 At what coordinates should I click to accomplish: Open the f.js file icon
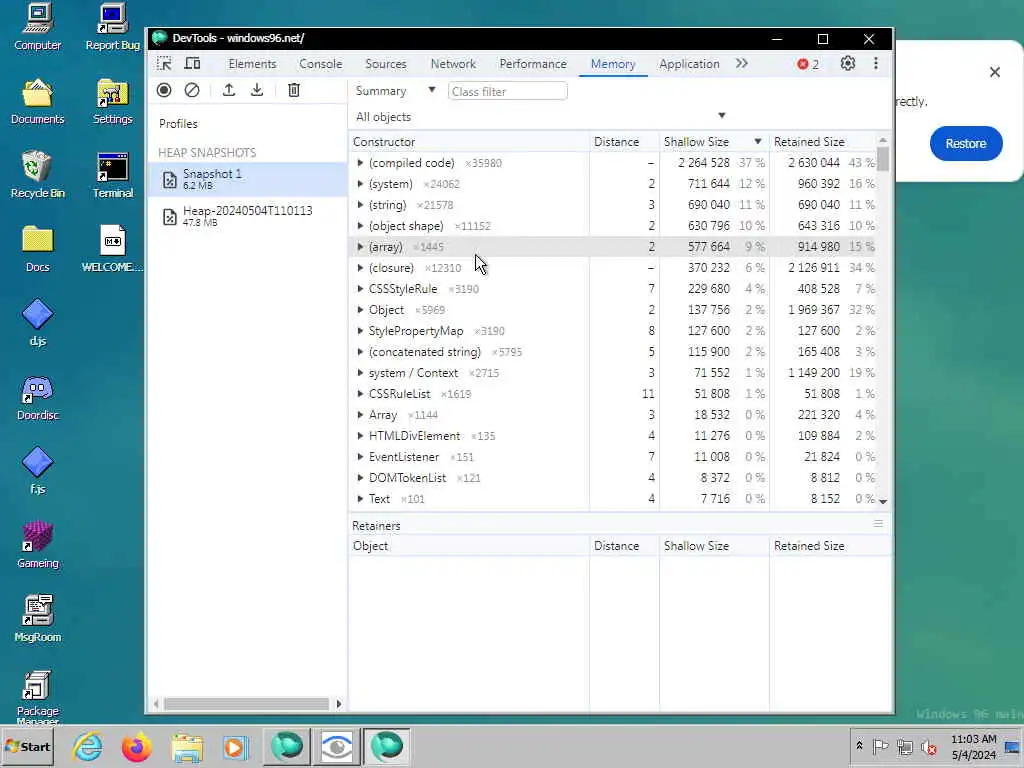tap(37, 471)
